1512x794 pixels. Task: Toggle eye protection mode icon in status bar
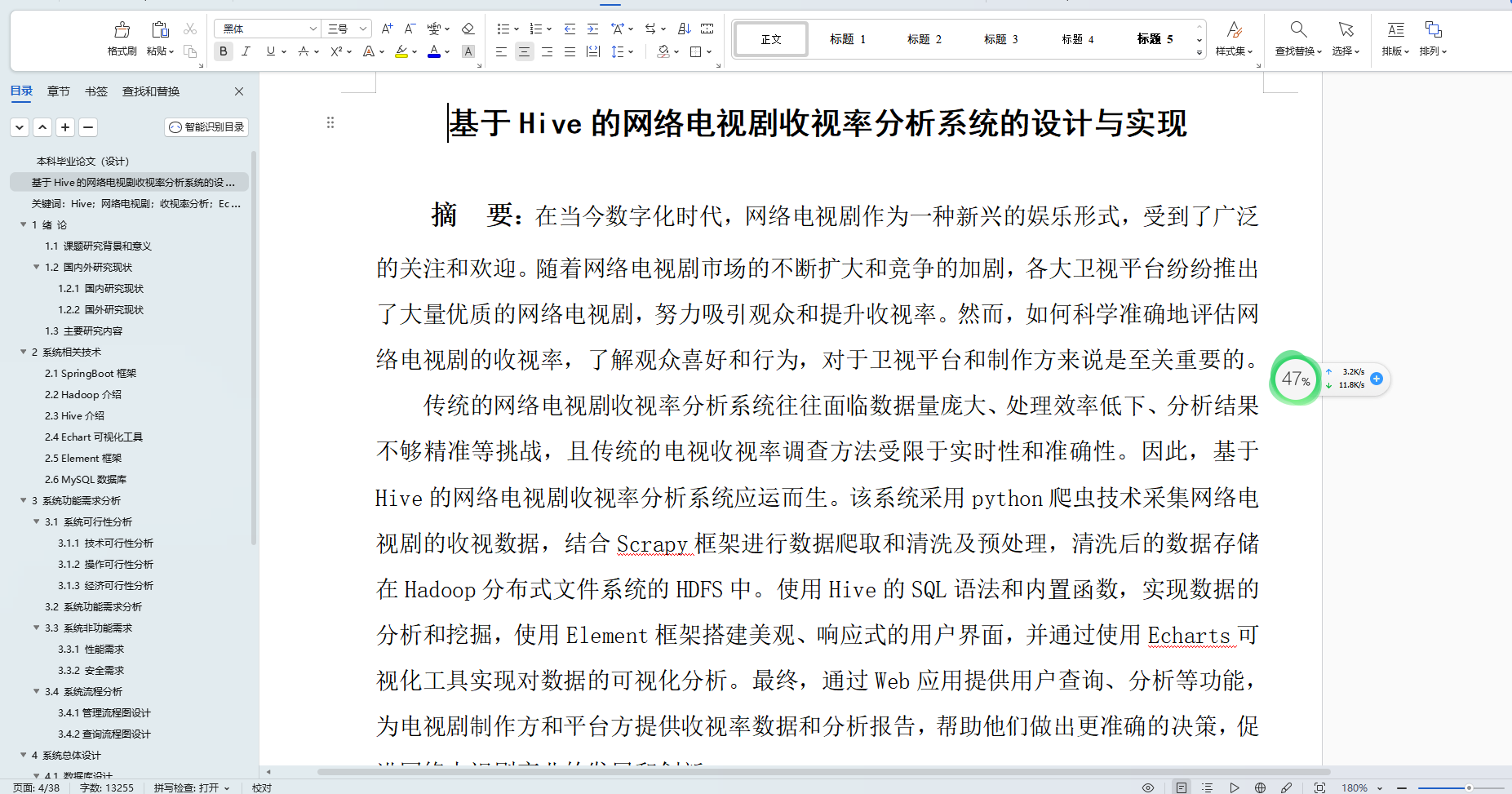coord(1148,787)
